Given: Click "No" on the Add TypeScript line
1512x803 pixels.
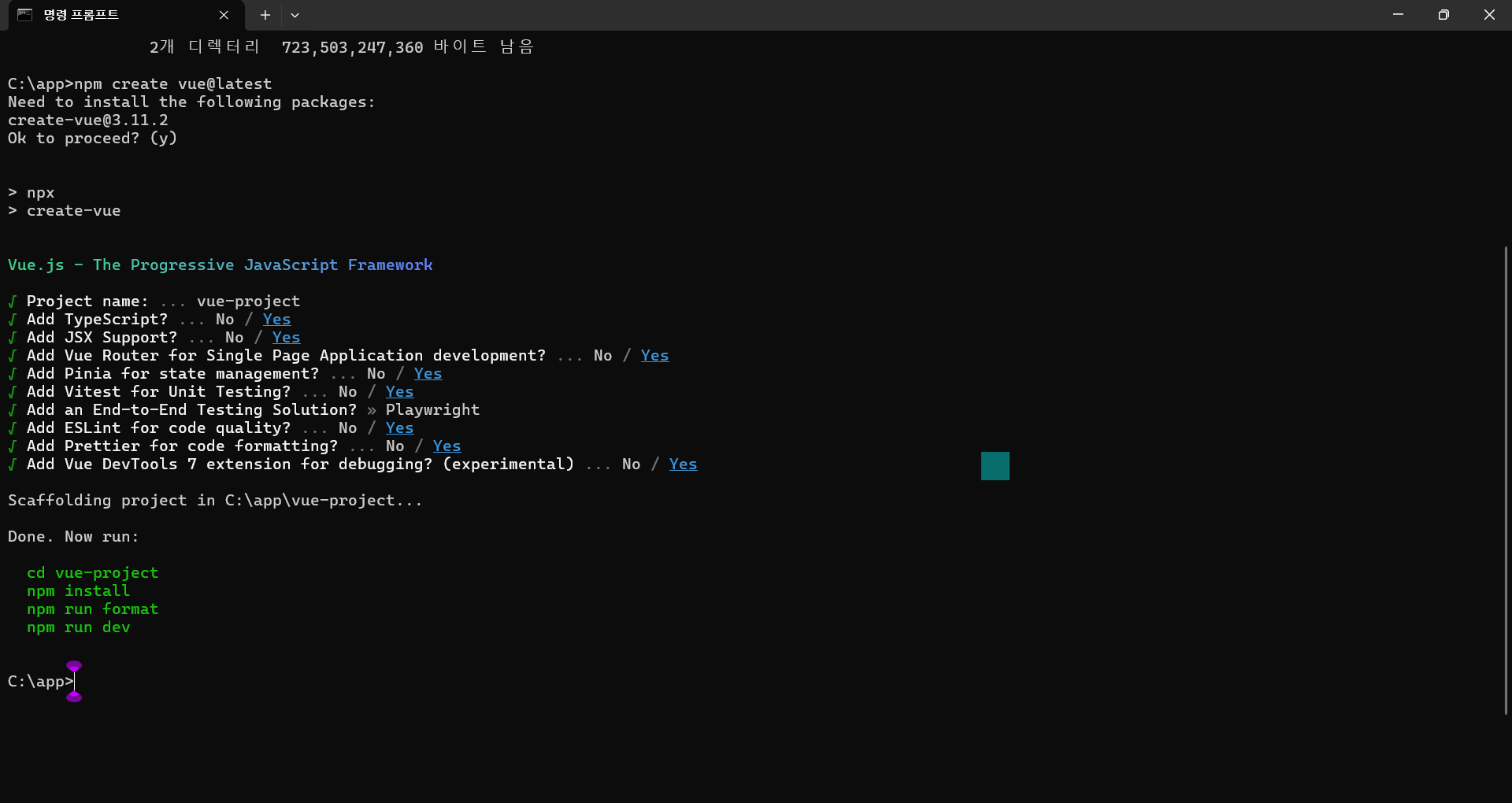Looking at the screenshot, I should pyautogui.click(x=225, y=319).
